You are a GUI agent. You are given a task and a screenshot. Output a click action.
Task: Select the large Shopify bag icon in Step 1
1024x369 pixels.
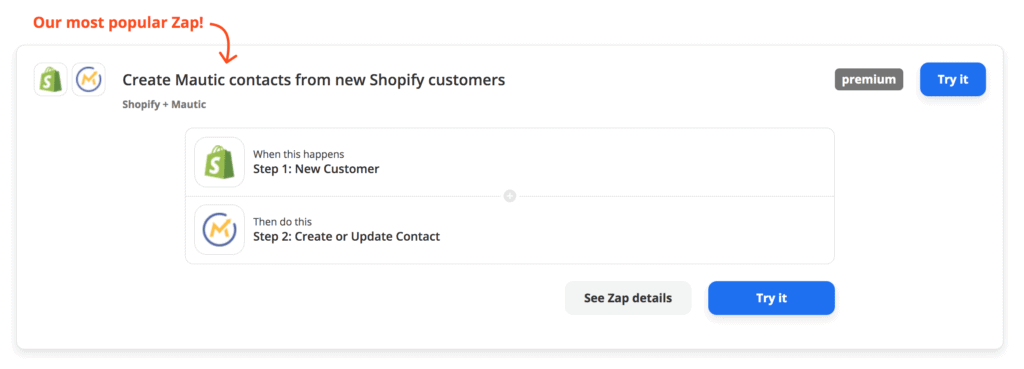(x=219, y=162)
